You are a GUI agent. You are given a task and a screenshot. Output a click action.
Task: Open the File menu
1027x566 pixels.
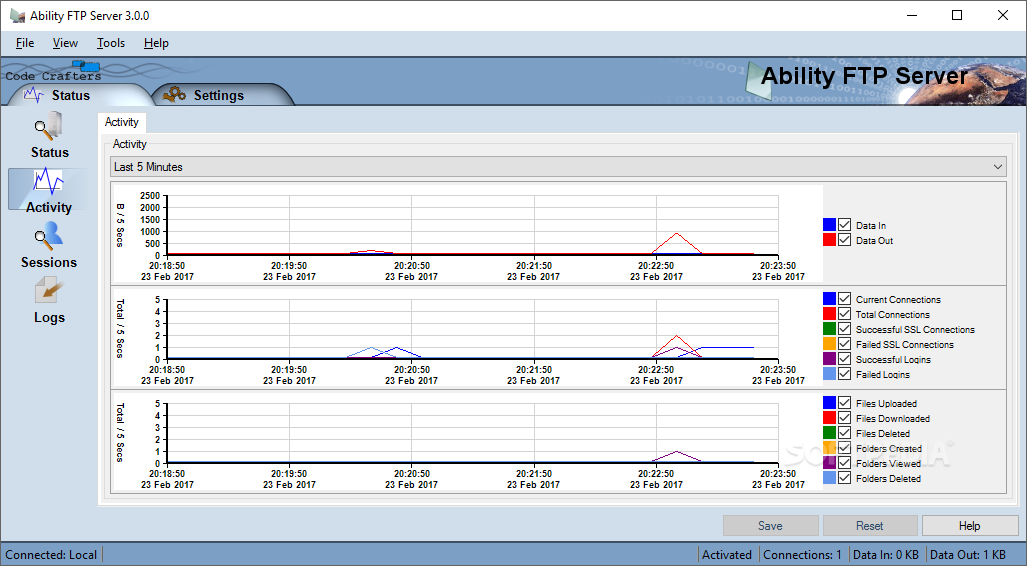coord(25,43)
